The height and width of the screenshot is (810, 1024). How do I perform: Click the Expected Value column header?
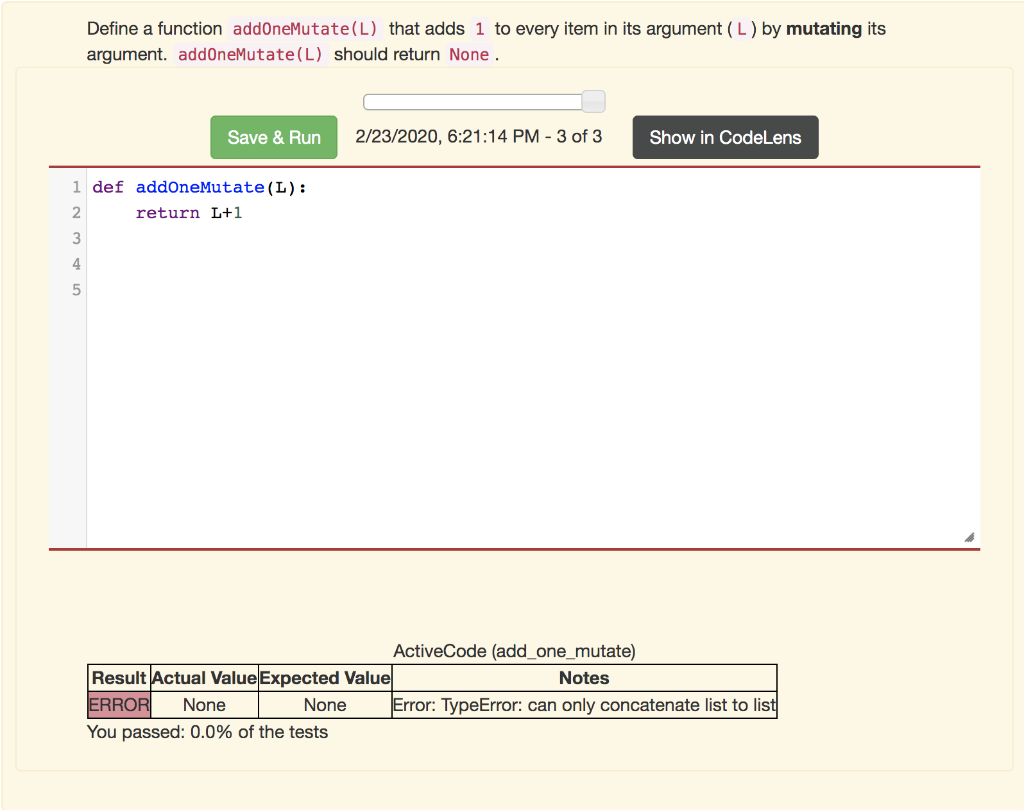(x=324, y=677)
